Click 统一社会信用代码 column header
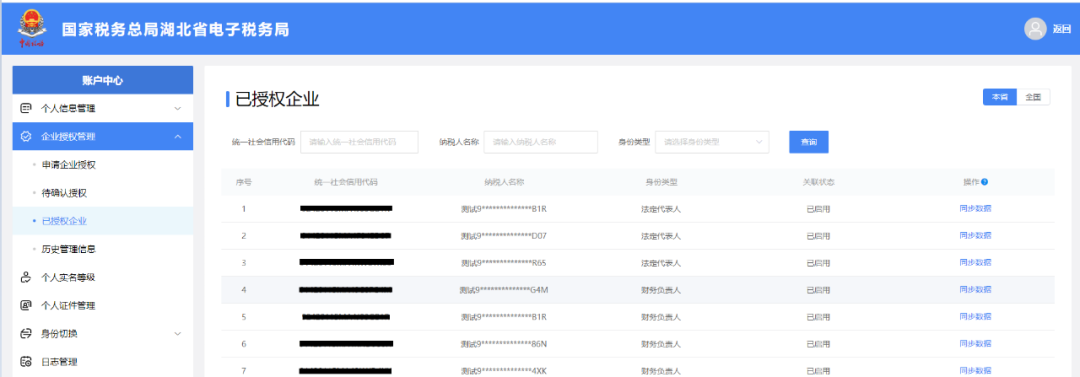This screenshot has height=377, width=1080. coord(346,182)
